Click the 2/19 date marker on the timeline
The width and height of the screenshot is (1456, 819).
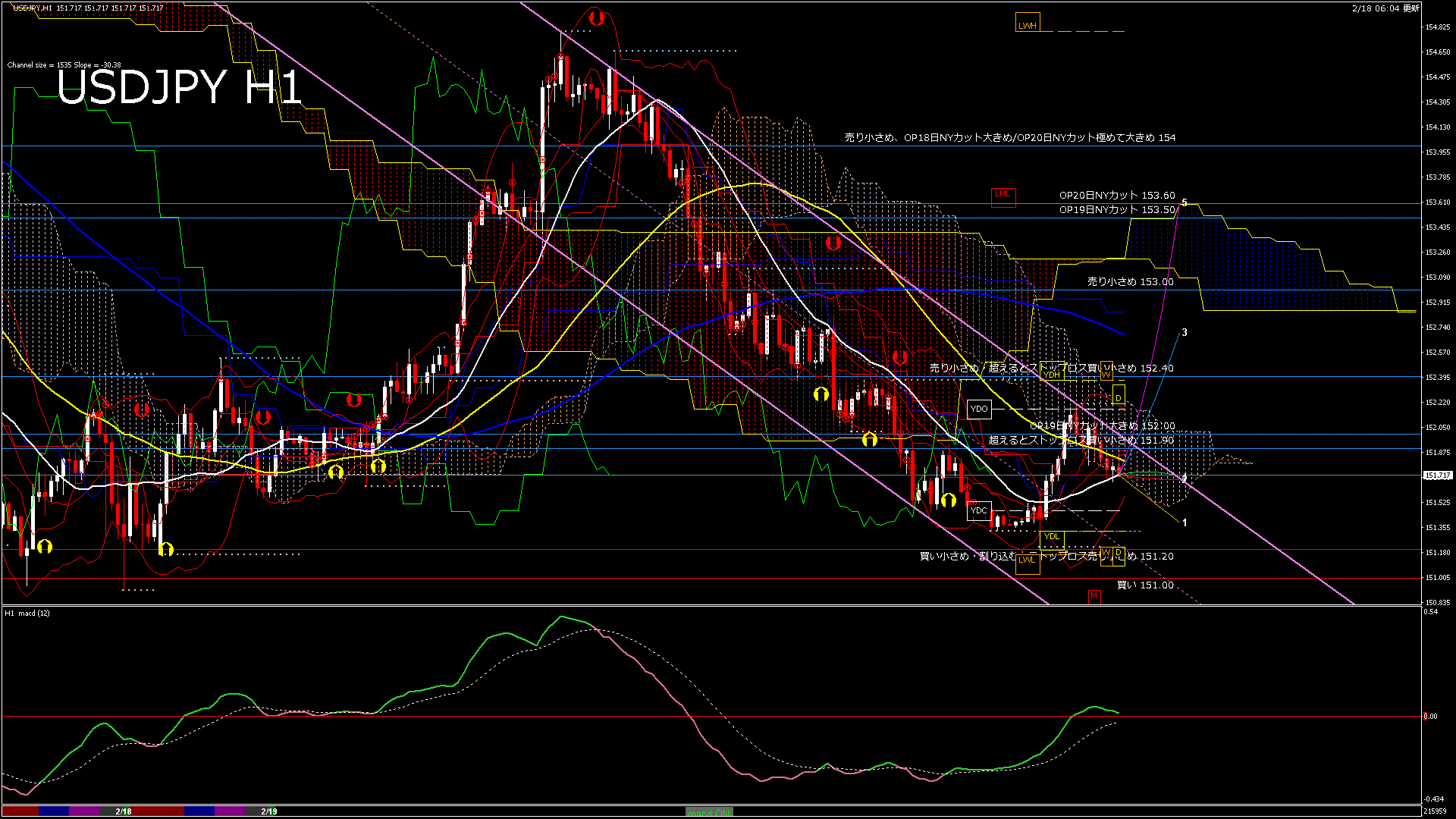pyautogui.click(x=269, y=811)
